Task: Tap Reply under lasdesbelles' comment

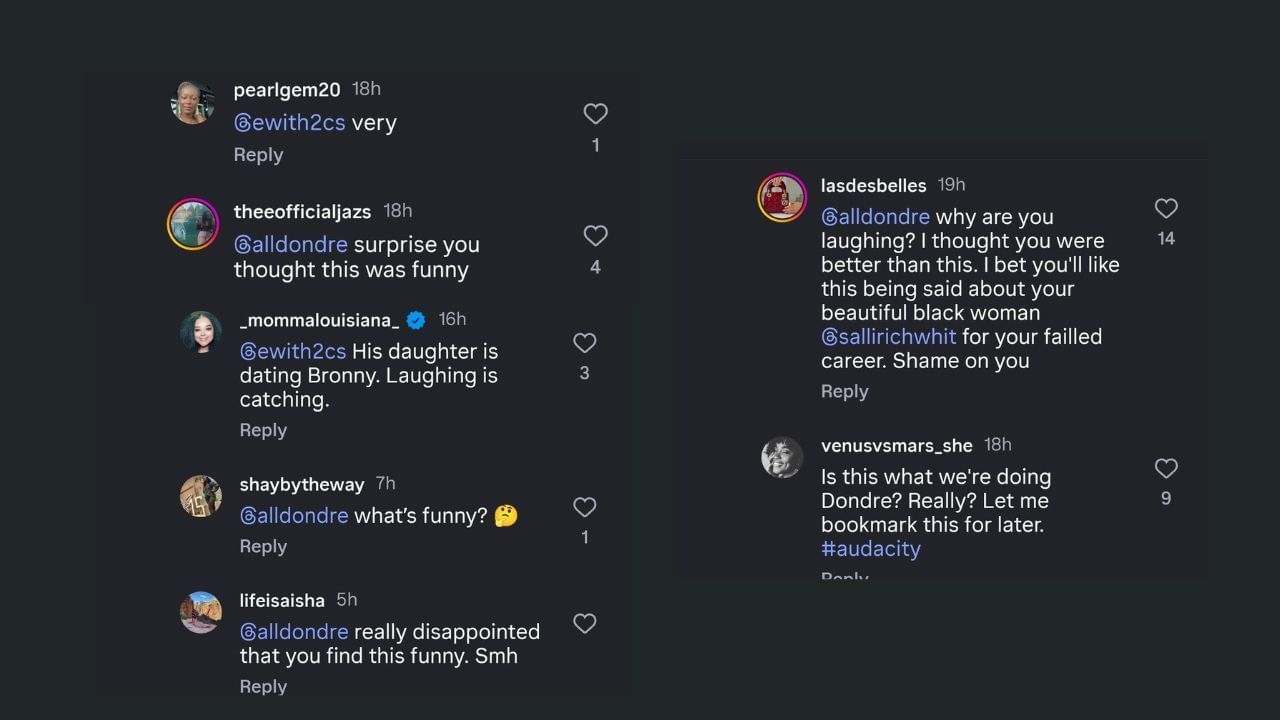Action: pyautogui.click(x=844, y=391)
